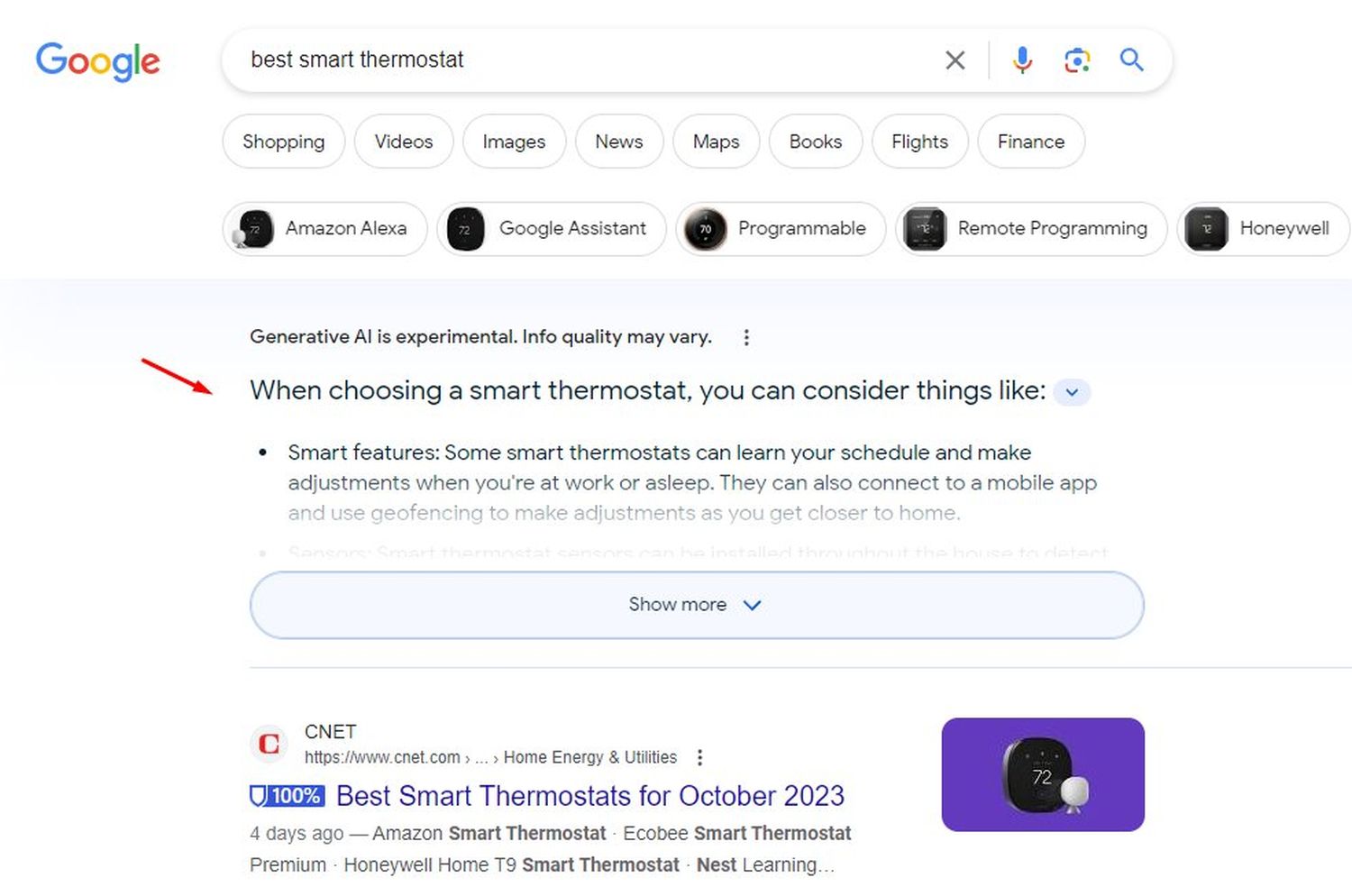Apply the Remote Programming filter chip
The width and height of the screenshot is (1352, 896).
1031,229
